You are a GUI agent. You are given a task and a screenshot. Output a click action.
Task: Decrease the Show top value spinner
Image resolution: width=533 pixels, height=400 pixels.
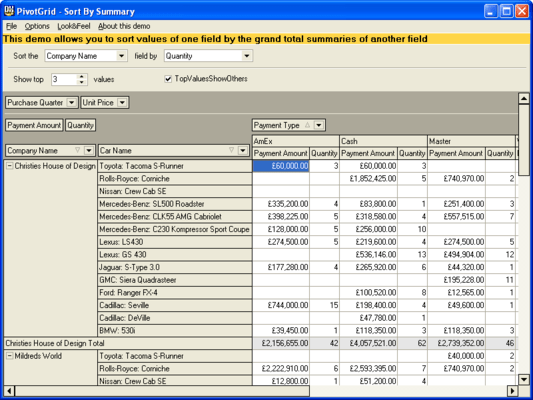(x=82, y=82)
